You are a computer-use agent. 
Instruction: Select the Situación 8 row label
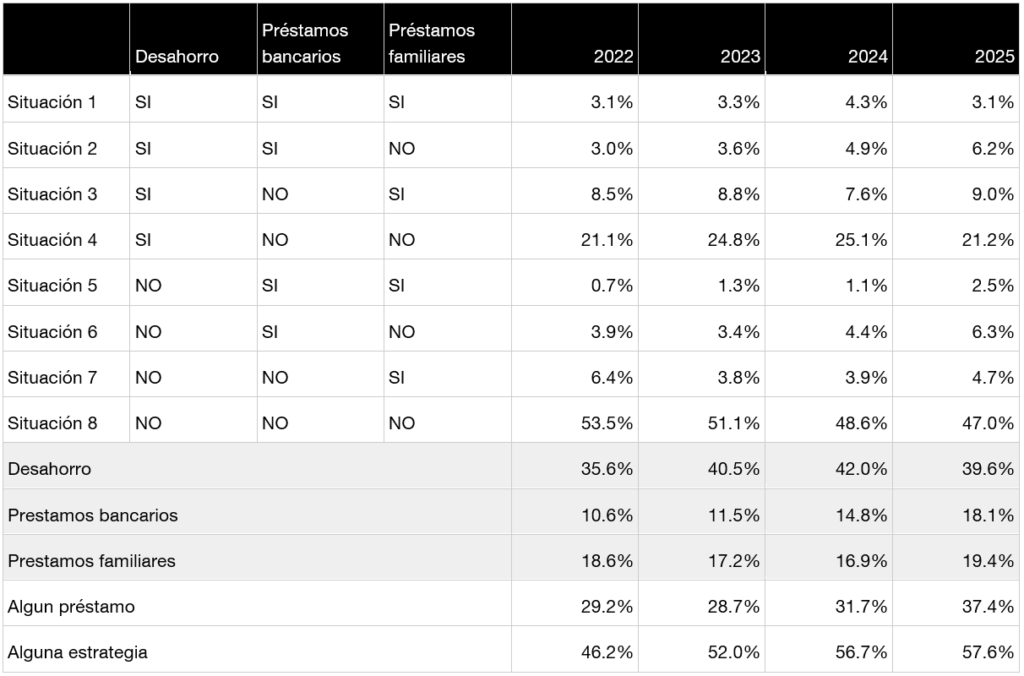(x=52, y=423)
